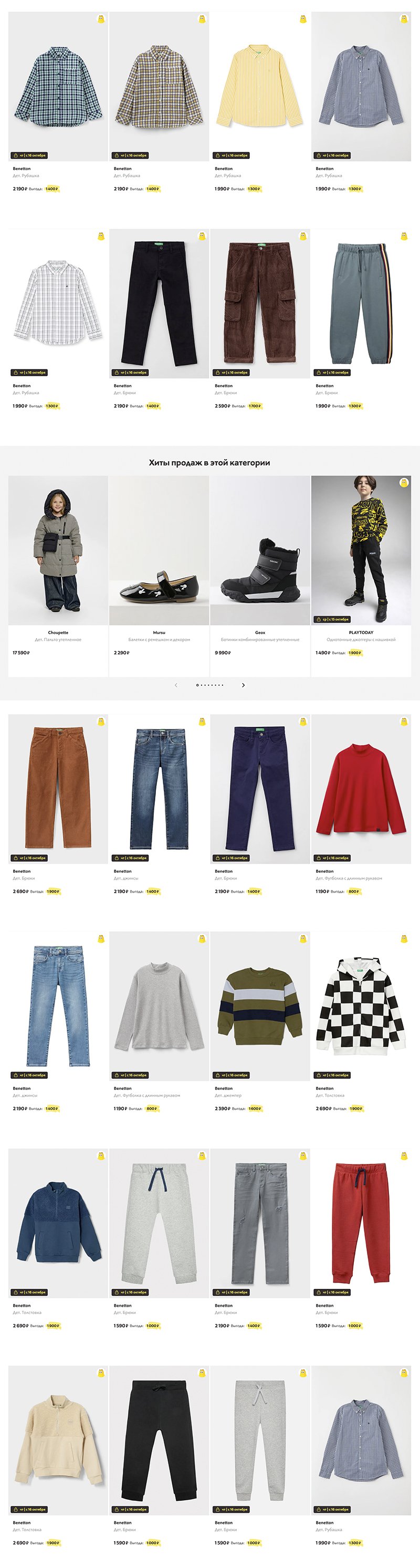Open Choupette insulated coat product
Screen dimensions: 420x1568
(58, 549)
